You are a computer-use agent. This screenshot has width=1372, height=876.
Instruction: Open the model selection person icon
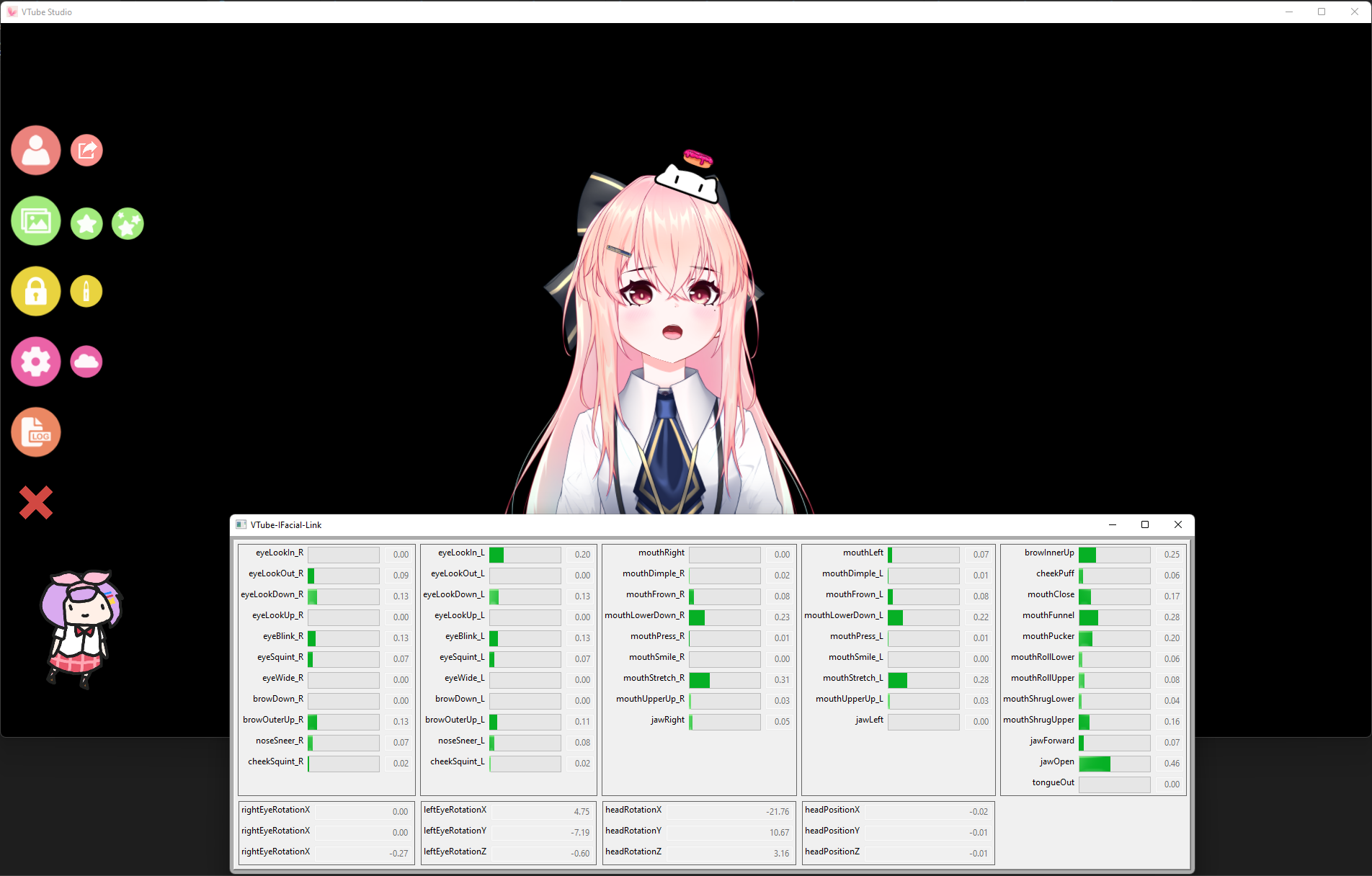[36, 150]
